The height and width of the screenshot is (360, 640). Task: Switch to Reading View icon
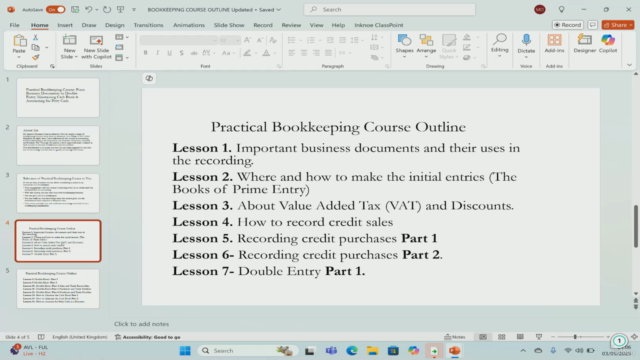[520, 337]
